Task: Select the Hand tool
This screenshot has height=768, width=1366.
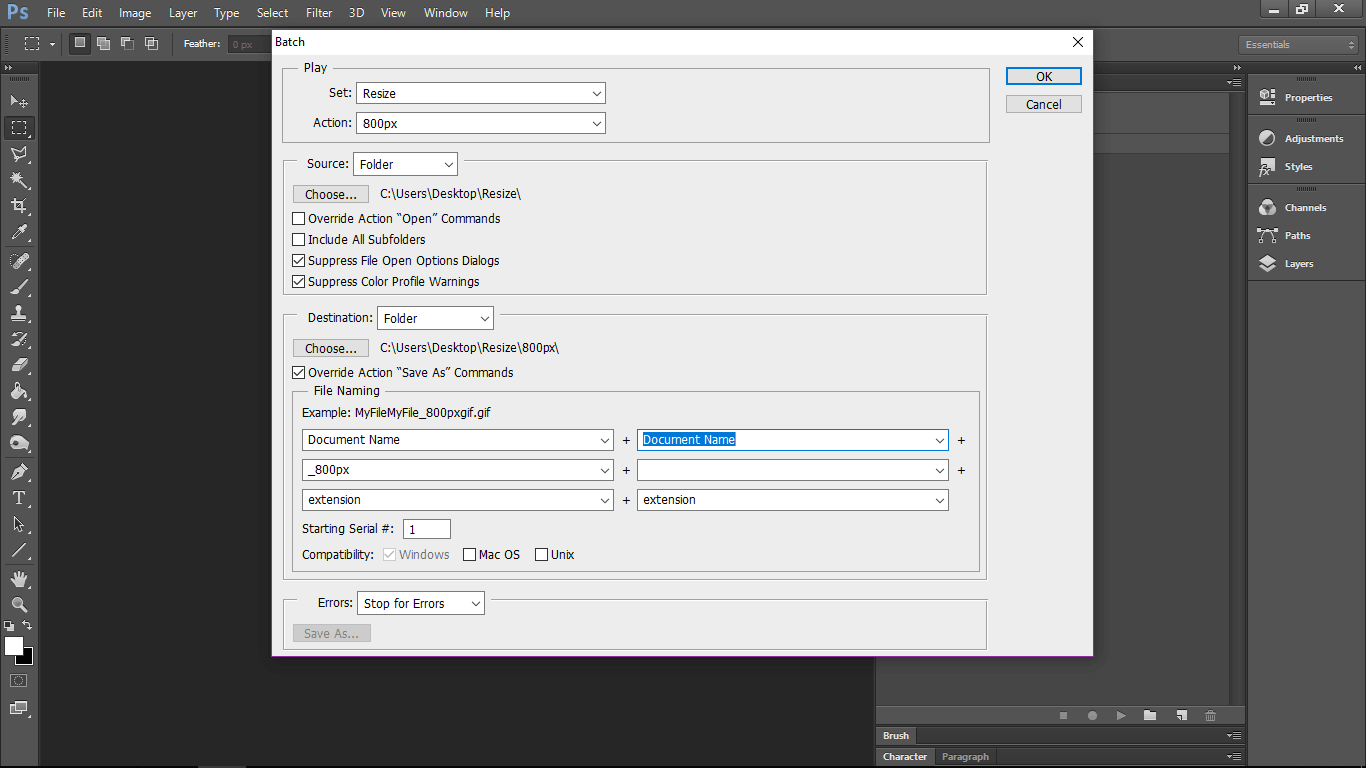Action: [18, 577]
